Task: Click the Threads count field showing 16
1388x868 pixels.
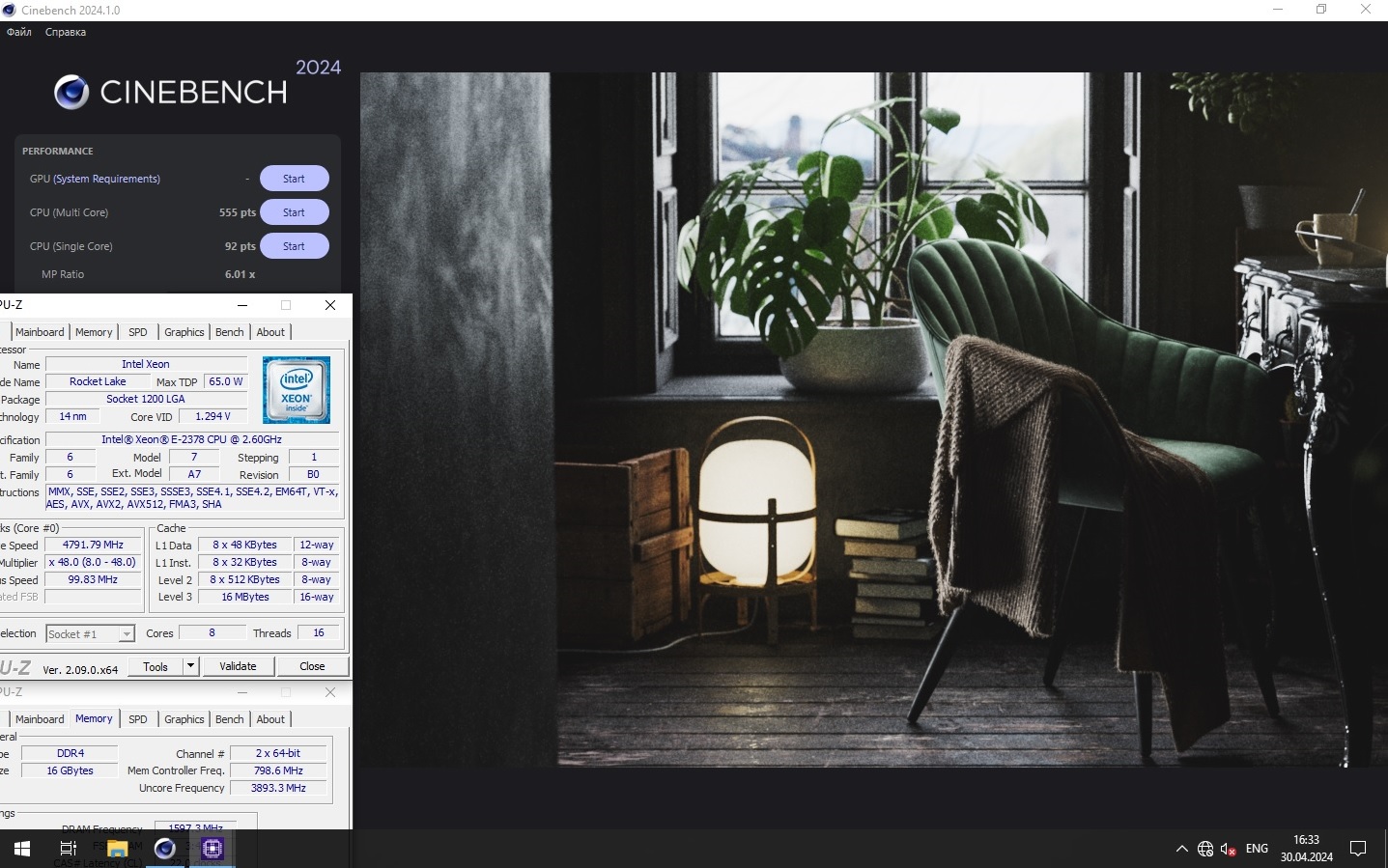Action: (x=319, y=633)
